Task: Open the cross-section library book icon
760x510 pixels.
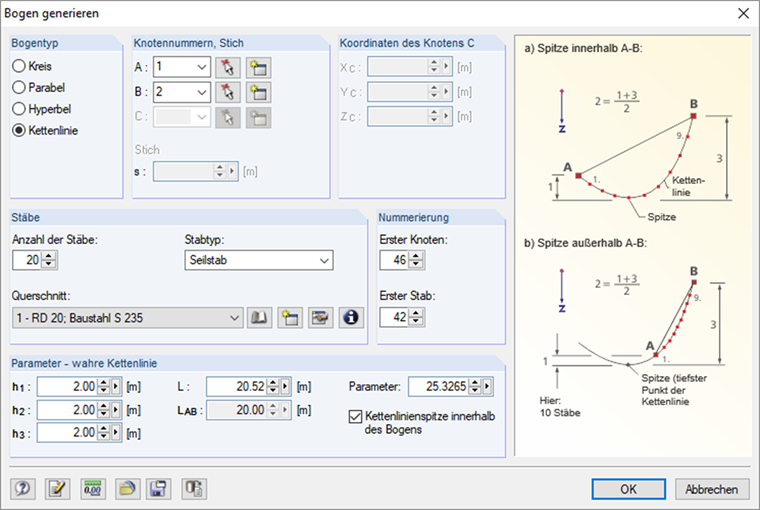Action: click(259, 318)
